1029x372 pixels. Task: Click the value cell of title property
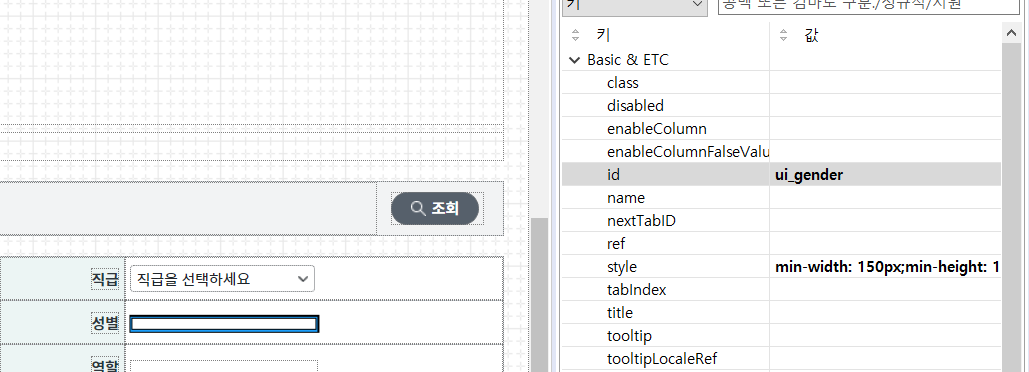[x=885, y=313]
